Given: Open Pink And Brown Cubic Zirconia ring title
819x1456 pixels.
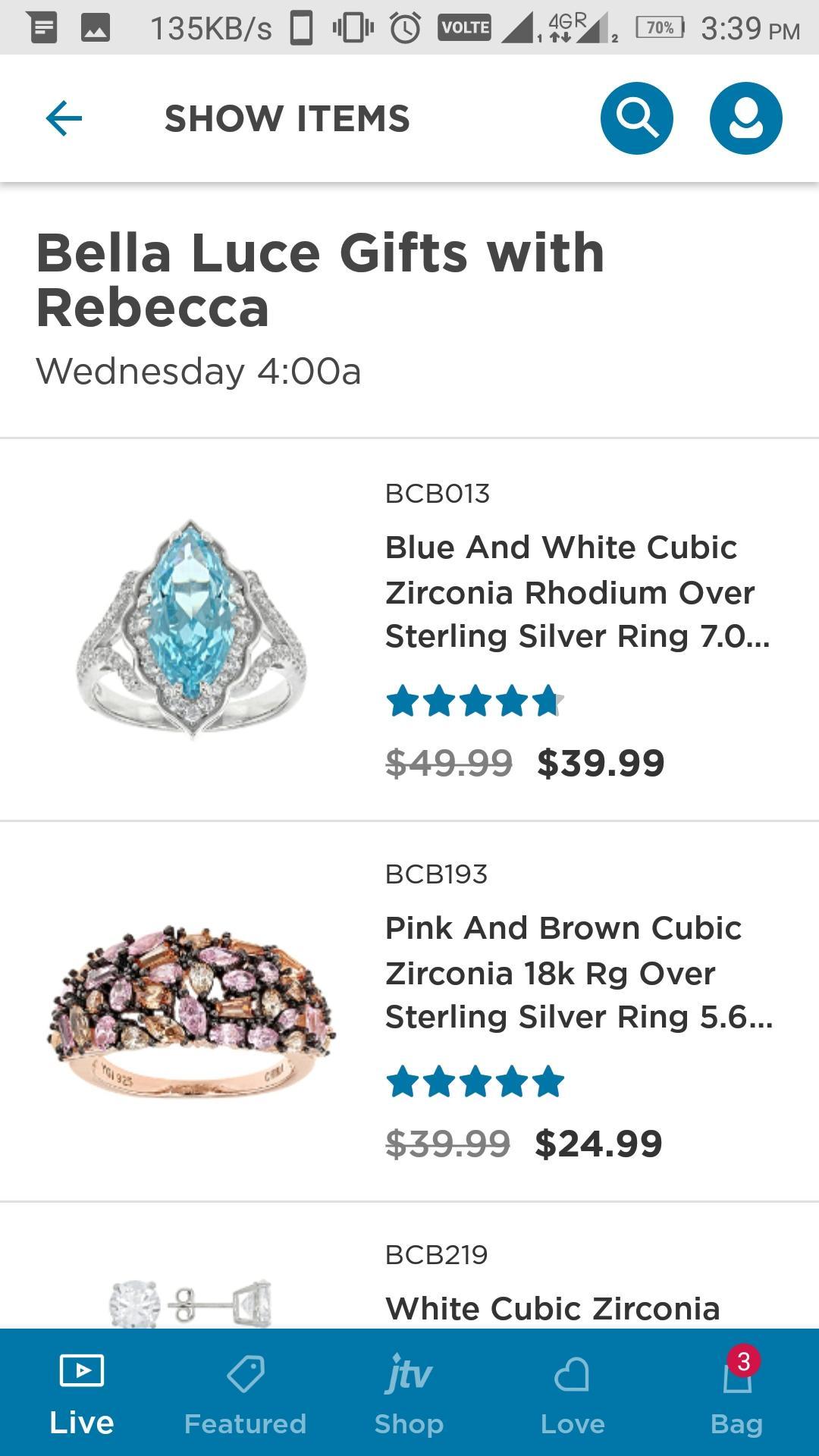Looking at the screenshot, I should pyautogui.click(x=578, y=972).
